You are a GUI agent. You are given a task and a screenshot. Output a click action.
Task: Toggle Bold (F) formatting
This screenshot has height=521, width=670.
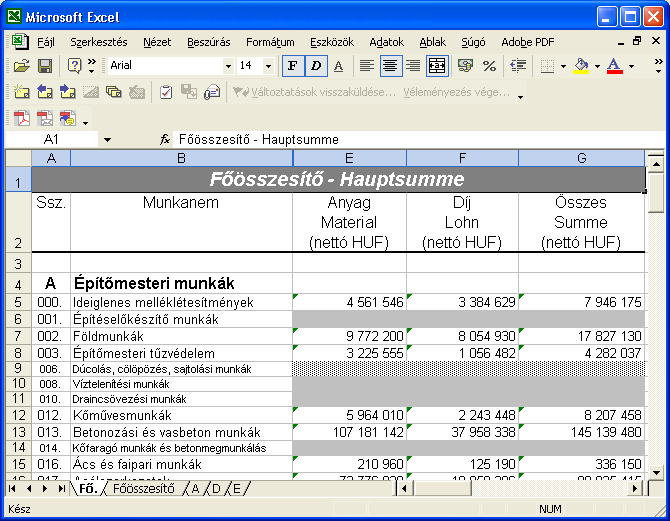(293, 66)
